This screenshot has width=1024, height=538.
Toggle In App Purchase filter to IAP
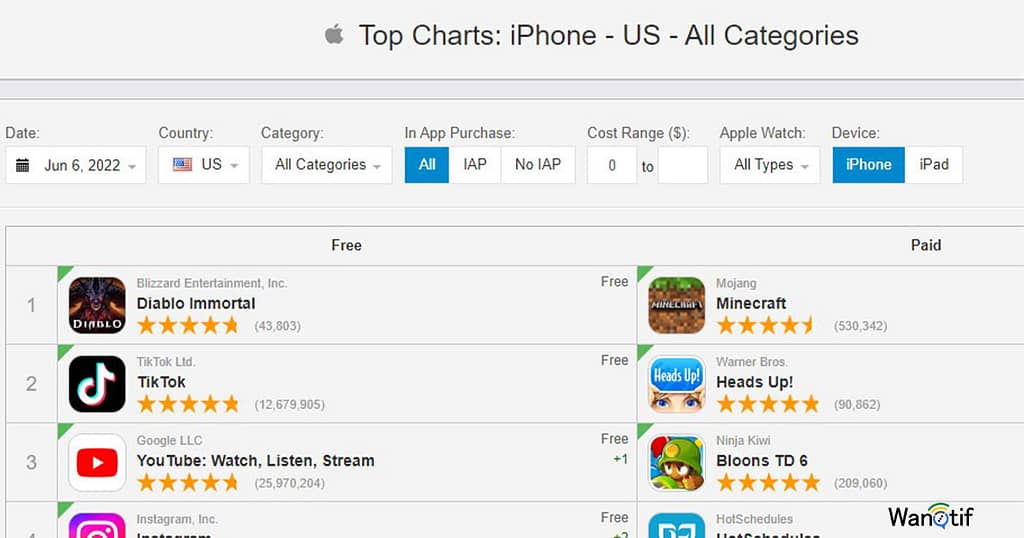coord(475,165)
